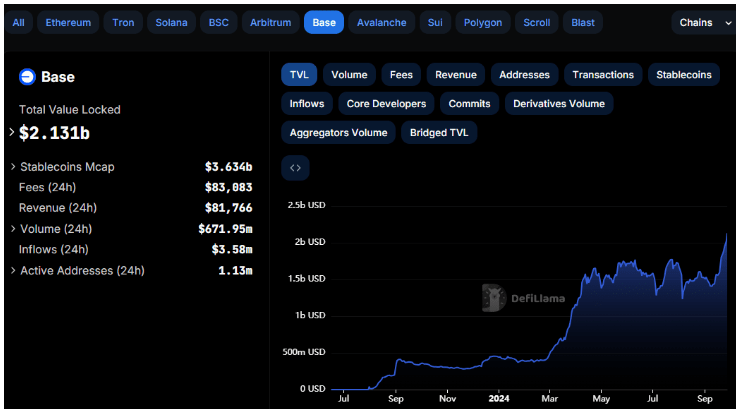Screen dimensions: 740x413
Task: Click the $671.95m volume value
Action: click(225, 229)
